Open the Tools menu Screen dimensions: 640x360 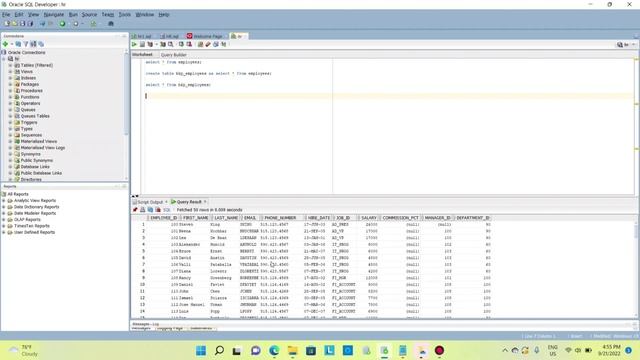coord(124,15)
